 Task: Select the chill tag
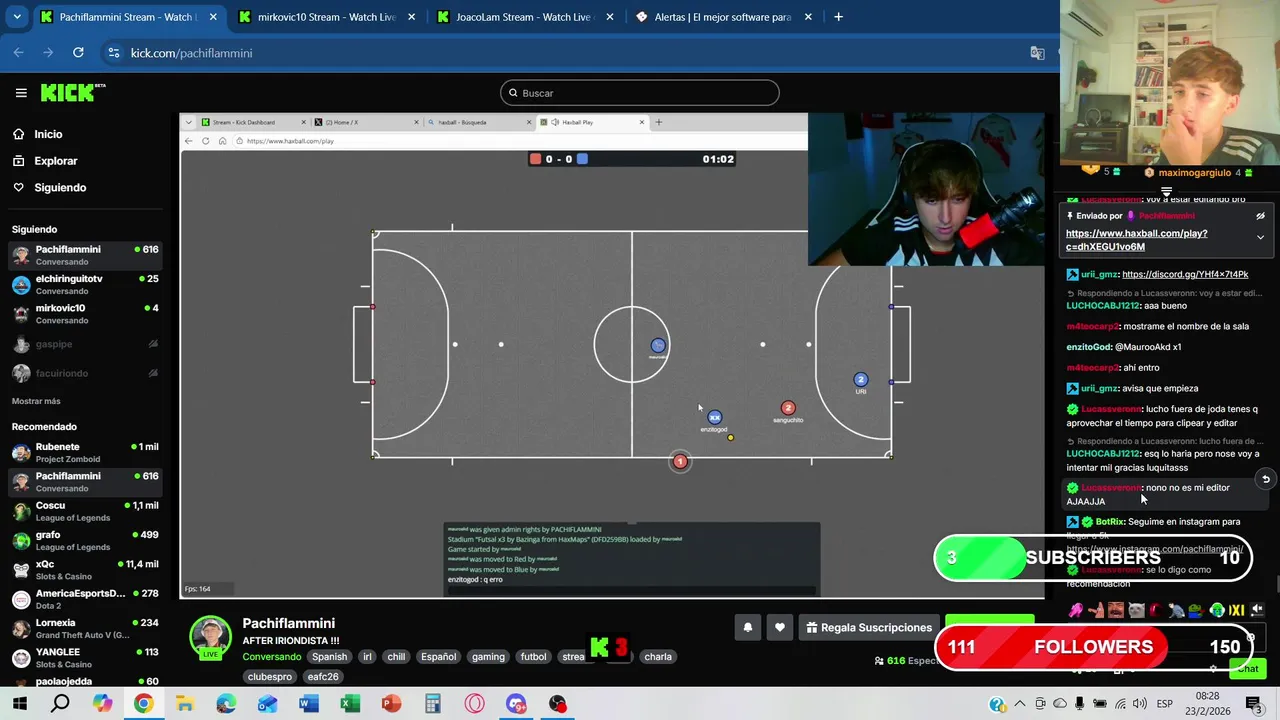(396, 657)
